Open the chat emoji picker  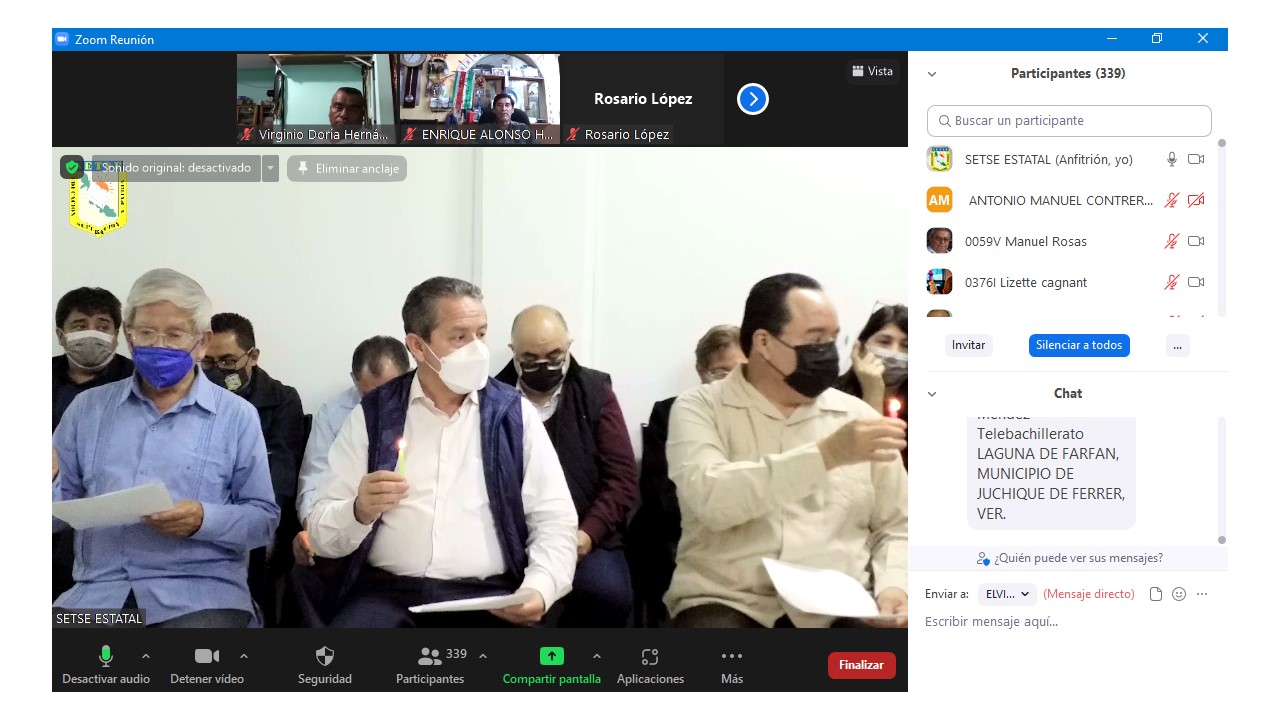1179,594
